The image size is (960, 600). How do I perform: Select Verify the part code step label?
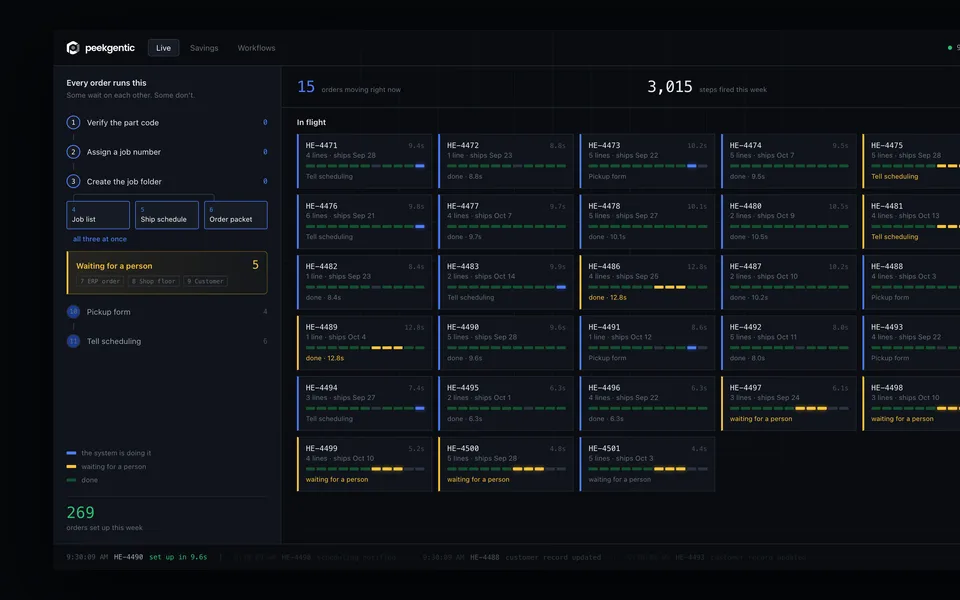[x=122, y=122]
